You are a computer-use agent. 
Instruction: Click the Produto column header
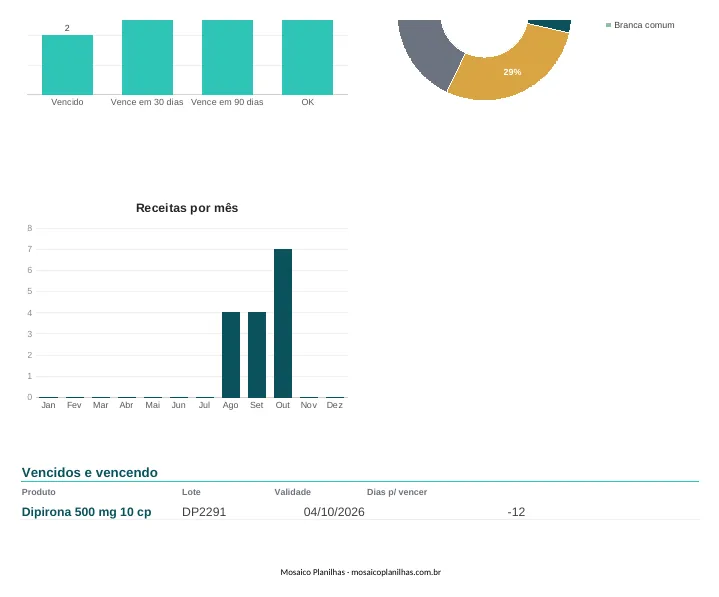pyautogui.click(x=39, y=492)
